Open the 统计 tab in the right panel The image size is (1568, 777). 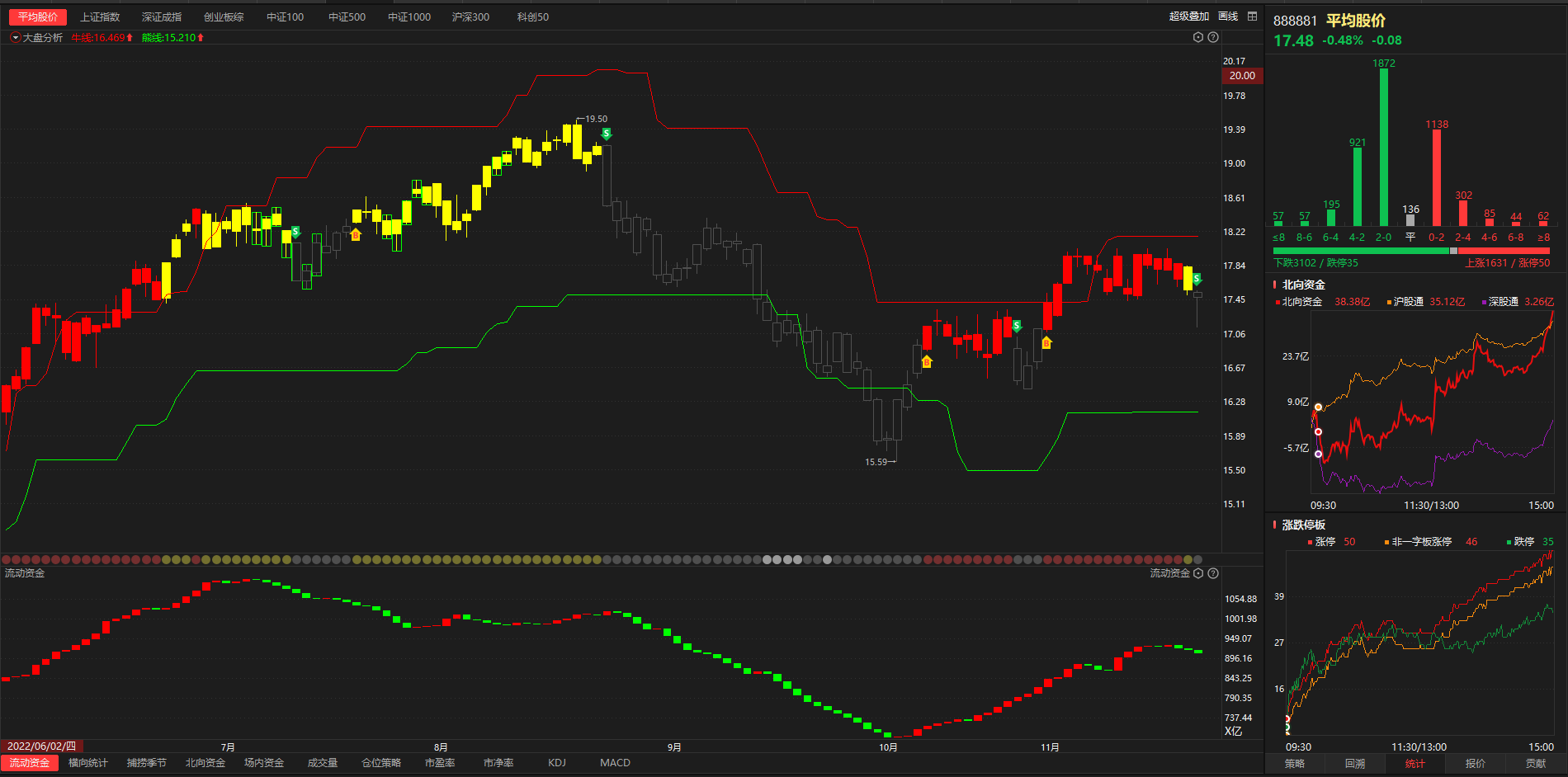(1415, 764)
